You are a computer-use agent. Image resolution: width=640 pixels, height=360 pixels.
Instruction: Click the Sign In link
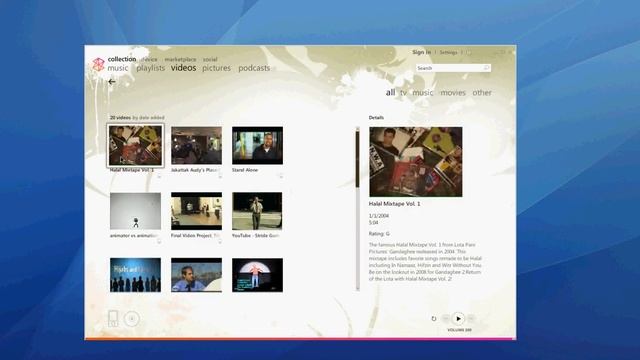coord(421,52)
